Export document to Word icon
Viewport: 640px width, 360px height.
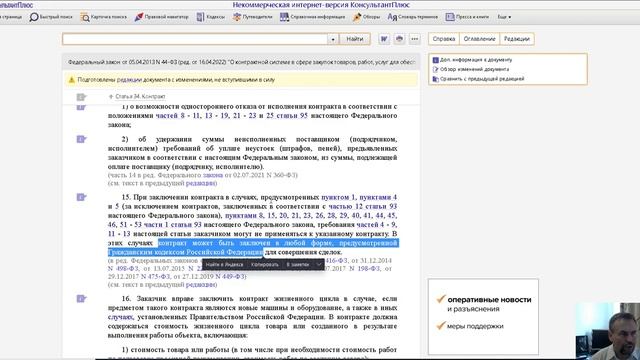384,39
